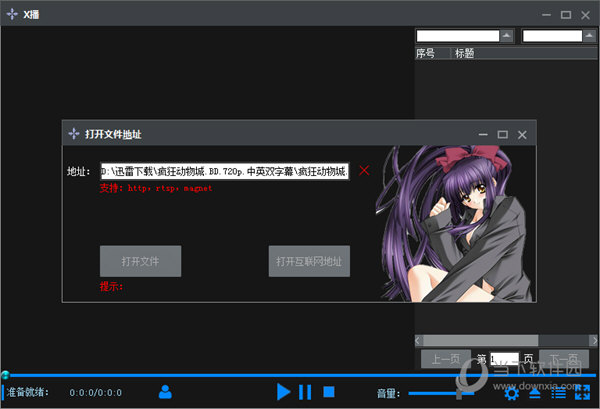The height and width of the screenshot is (409, 600).
Task: Click the 0:0:0/0:0:0 time display
Action: point(96,393)
